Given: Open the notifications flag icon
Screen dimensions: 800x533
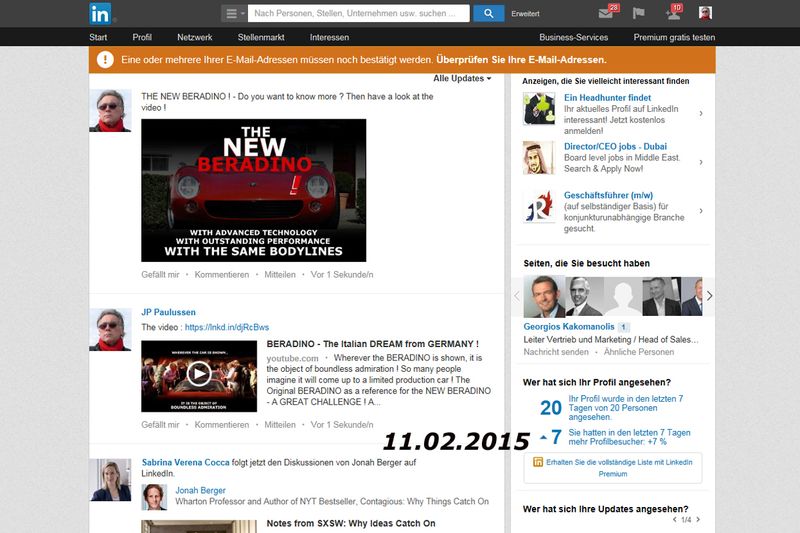Looking at the screenshot, I should coord(638,13).
